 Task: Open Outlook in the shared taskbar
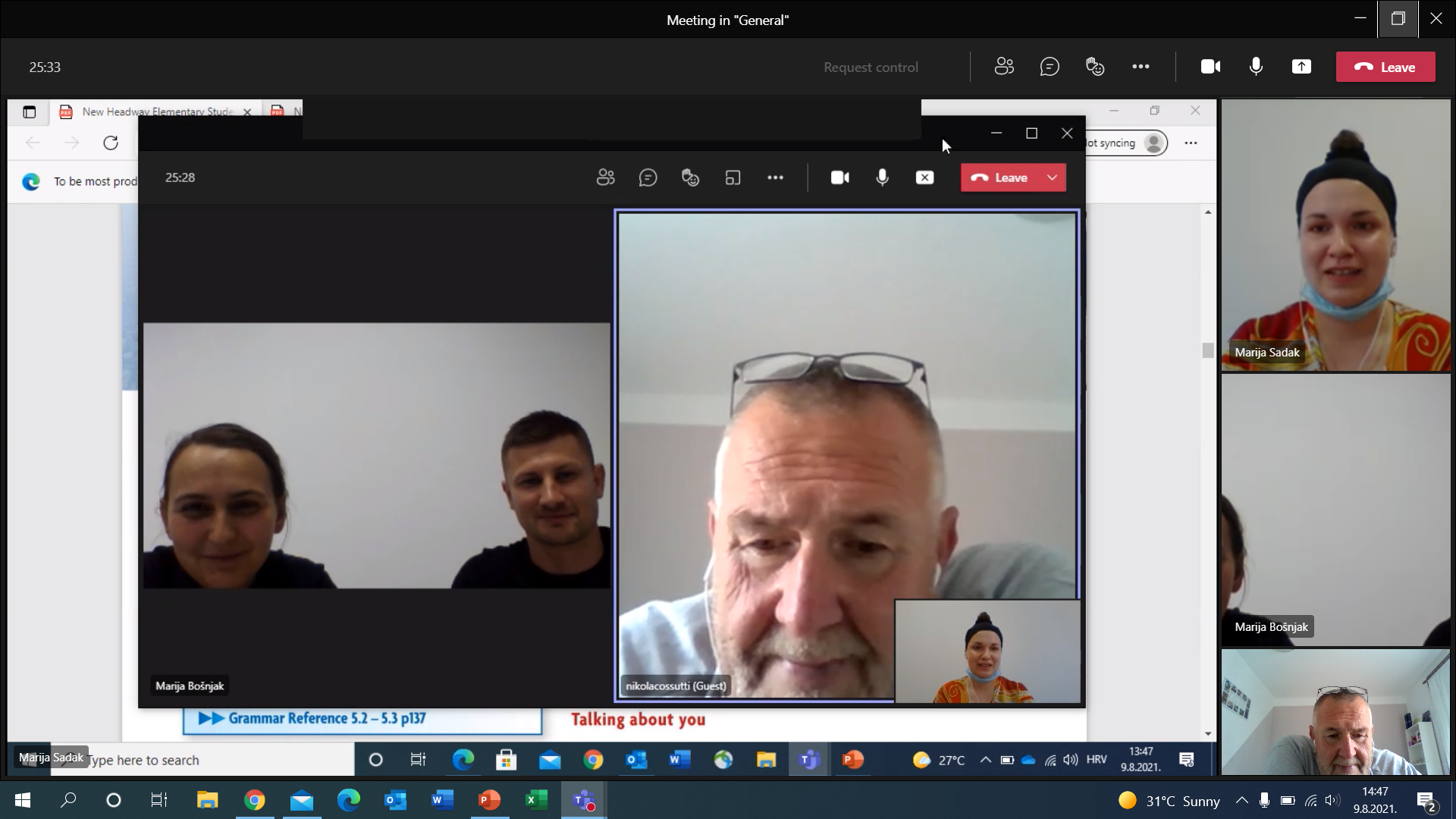click(x=636, y=760)
